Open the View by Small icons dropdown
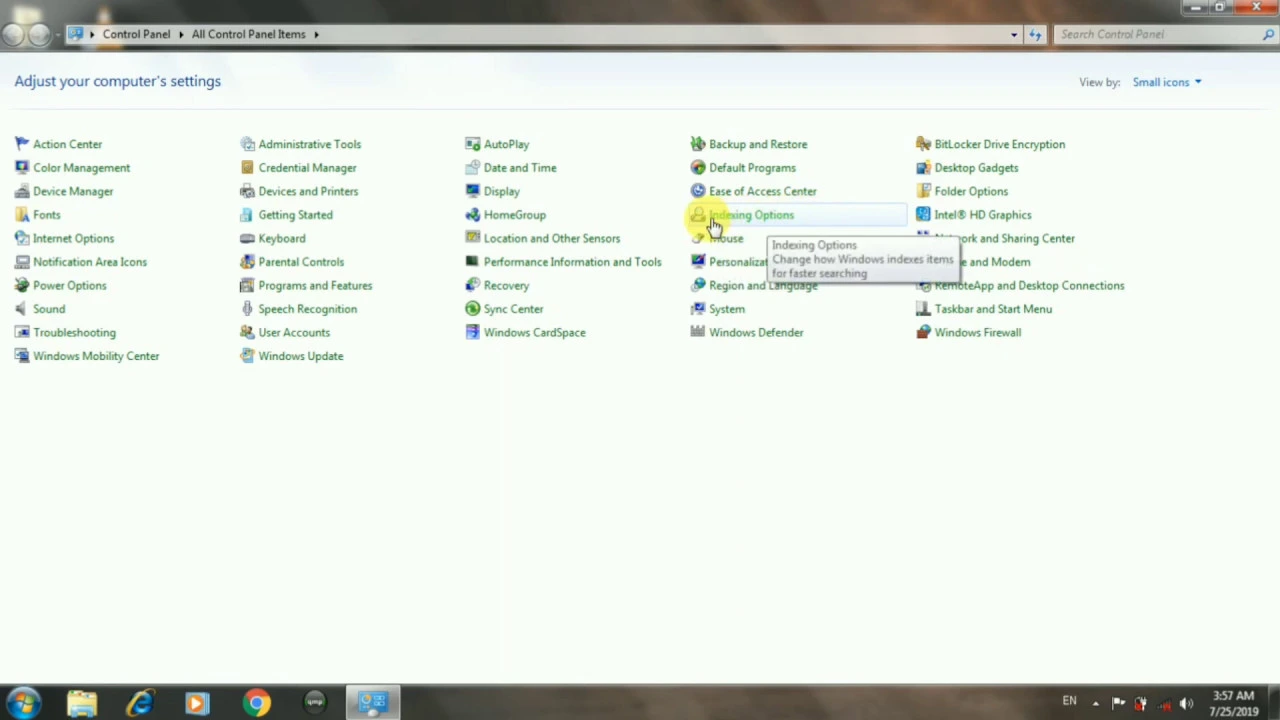Viewport: 1280px width, 720px height. tap(1167, 82)
